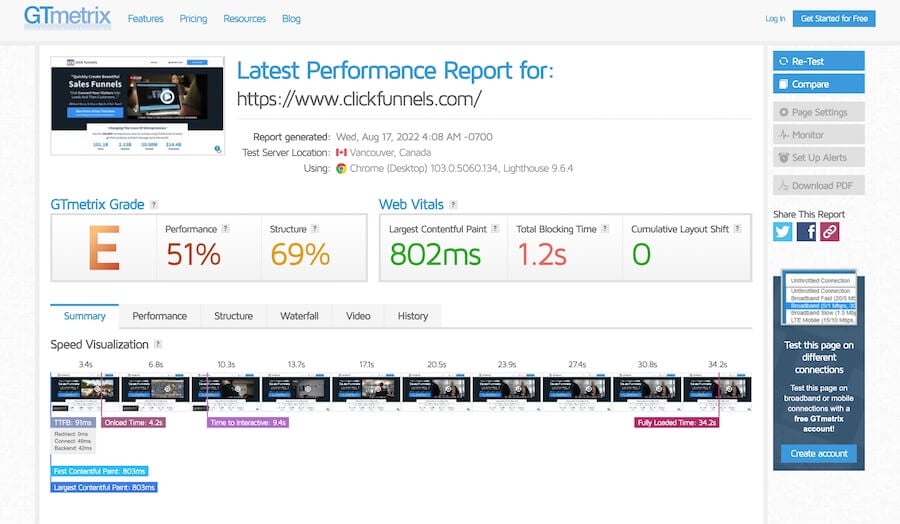Share report on Twitter icon
The image size is (900, 524).
(x=782, y=231)
